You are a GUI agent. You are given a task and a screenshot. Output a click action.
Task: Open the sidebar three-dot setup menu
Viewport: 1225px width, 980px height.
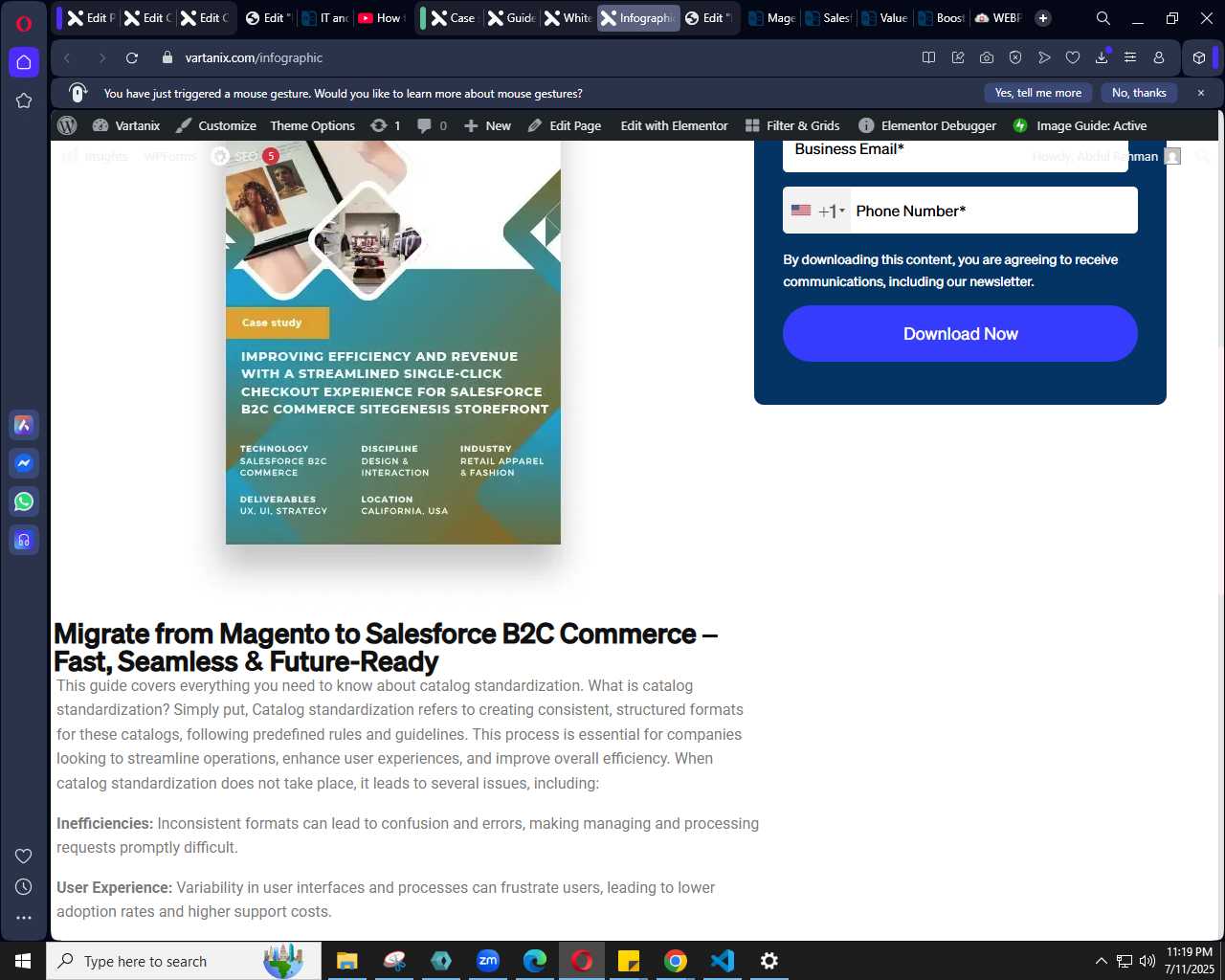coord(24,918)
